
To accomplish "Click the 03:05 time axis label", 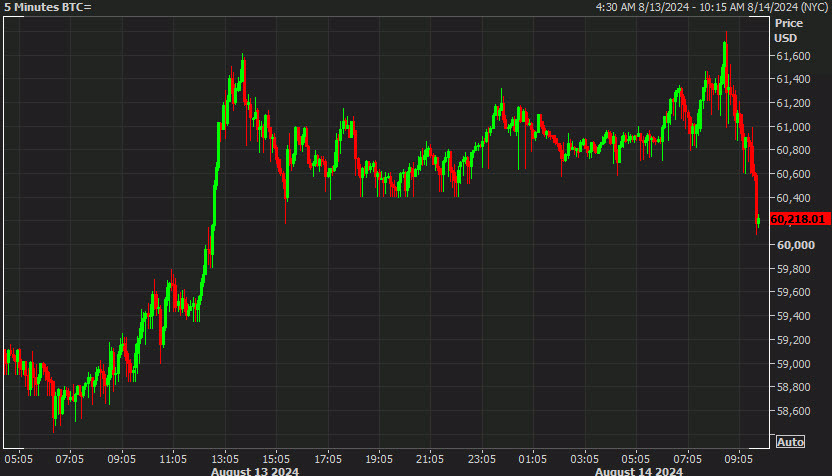I will (x=584, y=459).
